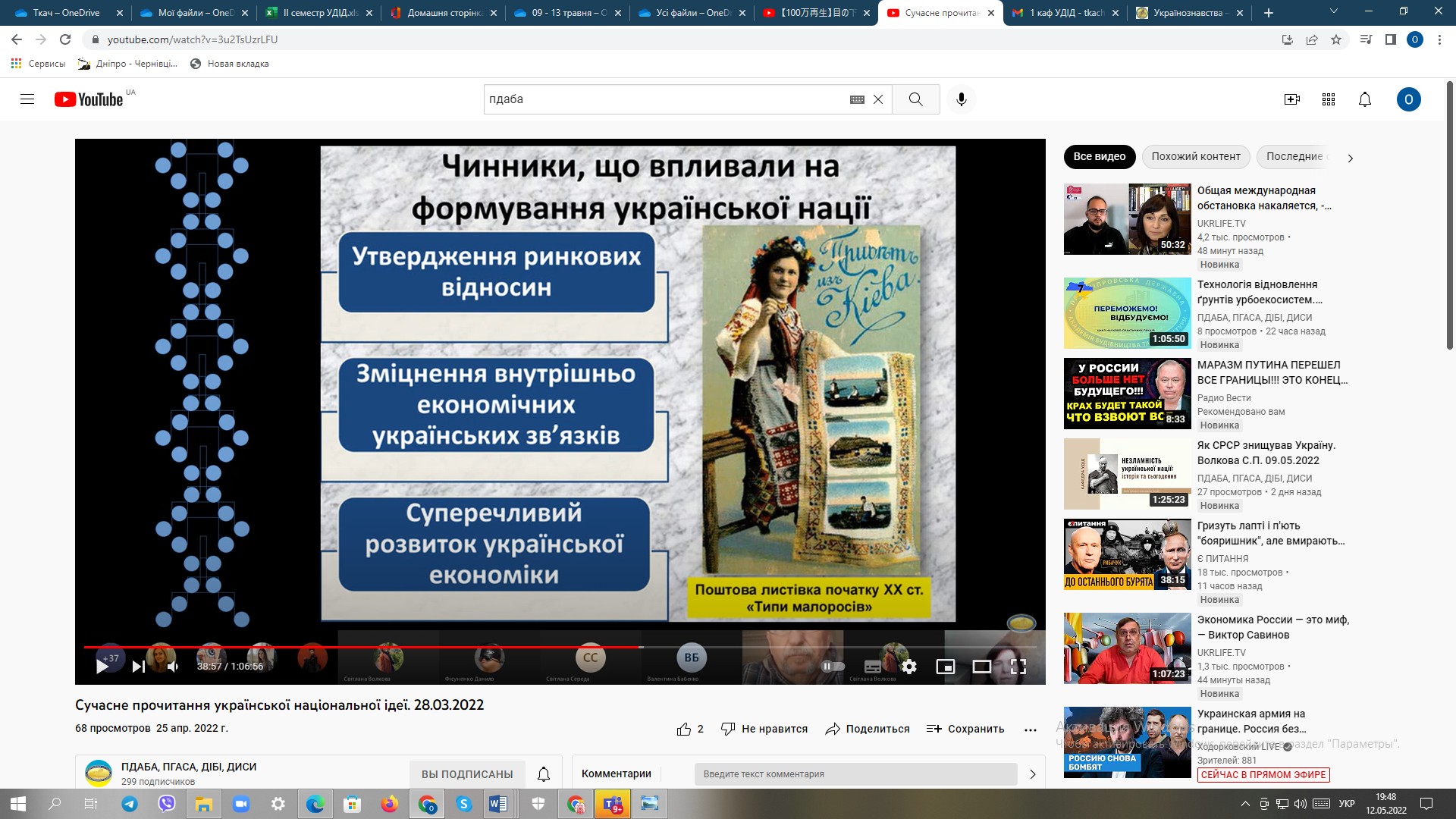
Task: Open the Create video camera icon
Action: coord(1292,99)
